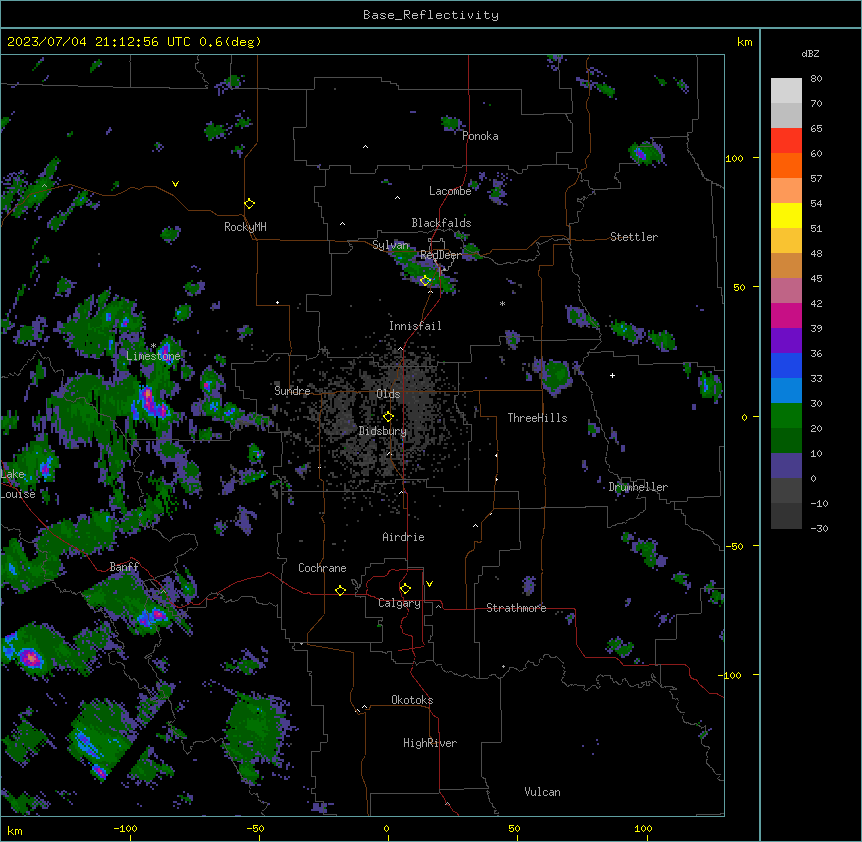Click the Calgary city label

(x=399, y=603)
